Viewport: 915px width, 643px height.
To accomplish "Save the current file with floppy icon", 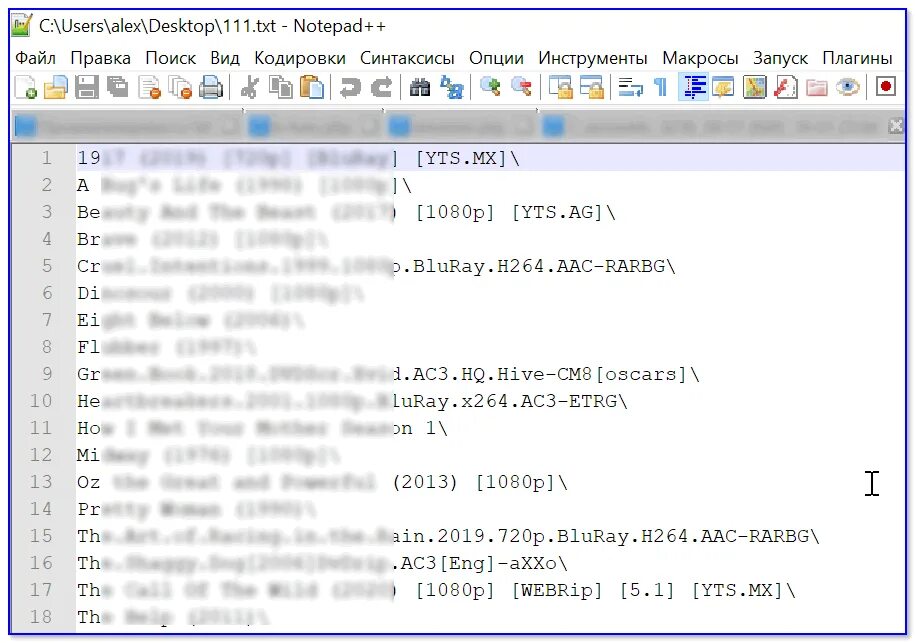I will coord(86,88).
